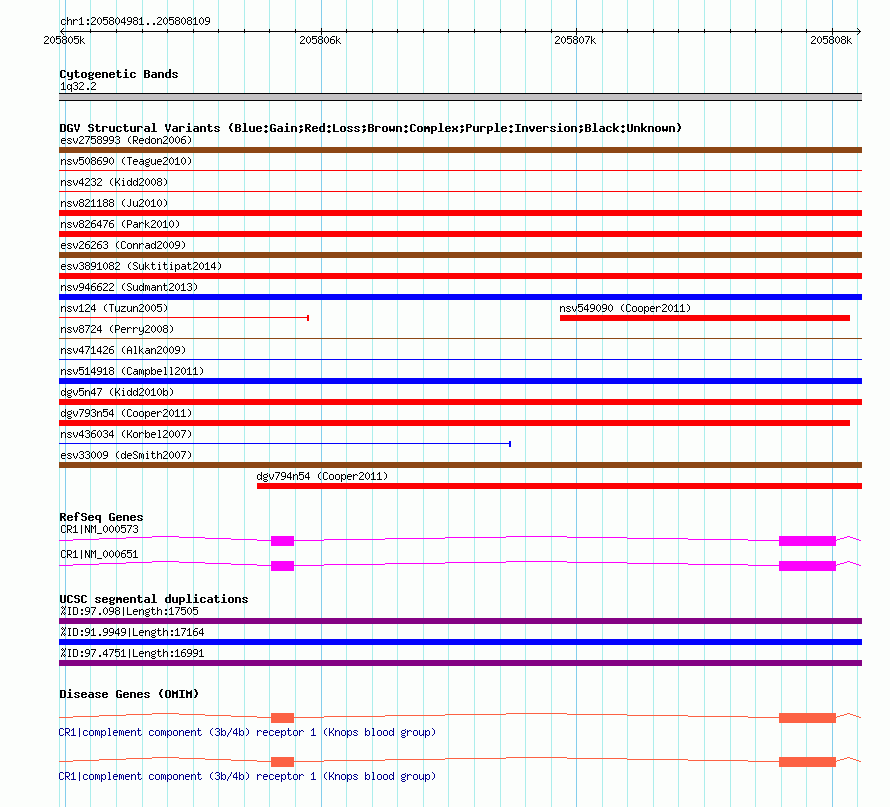
Task: Click the 205805k ruler coordinate
Action: click(64, 40)
